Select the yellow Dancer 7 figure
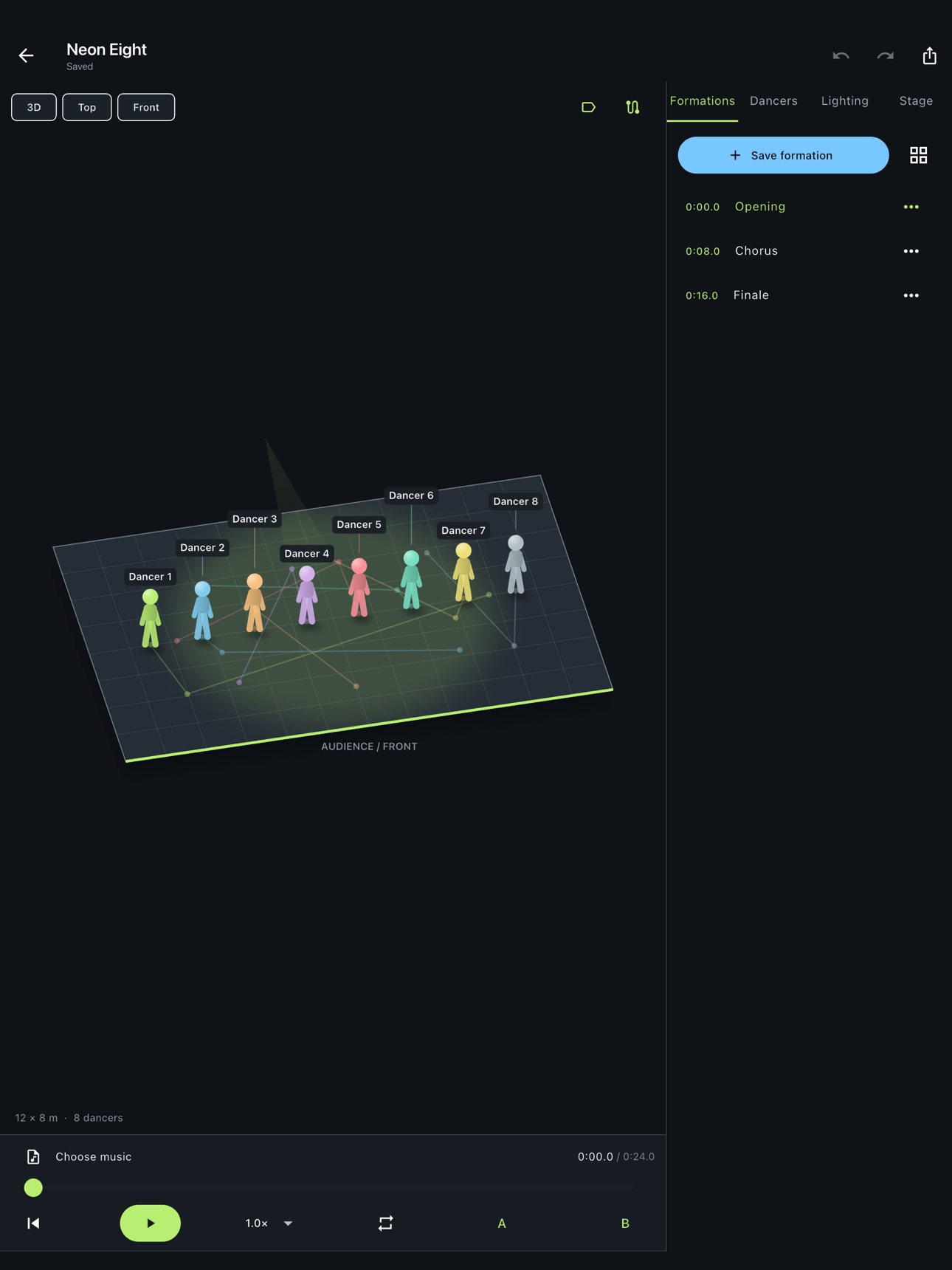This screenshot has width=952, height=1270. (463, 572)
